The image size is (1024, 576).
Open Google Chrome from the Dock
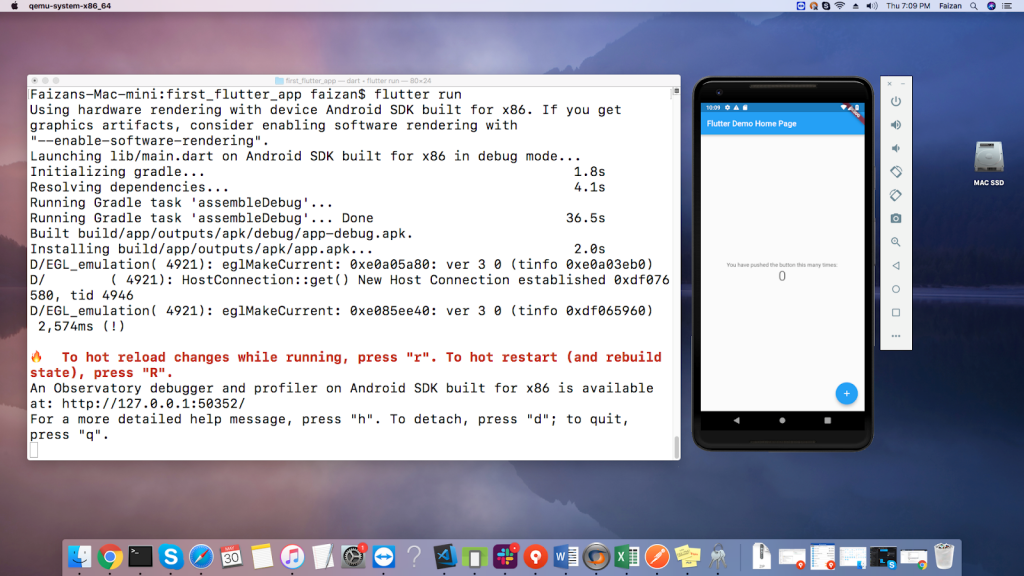[x=110, y=556]
